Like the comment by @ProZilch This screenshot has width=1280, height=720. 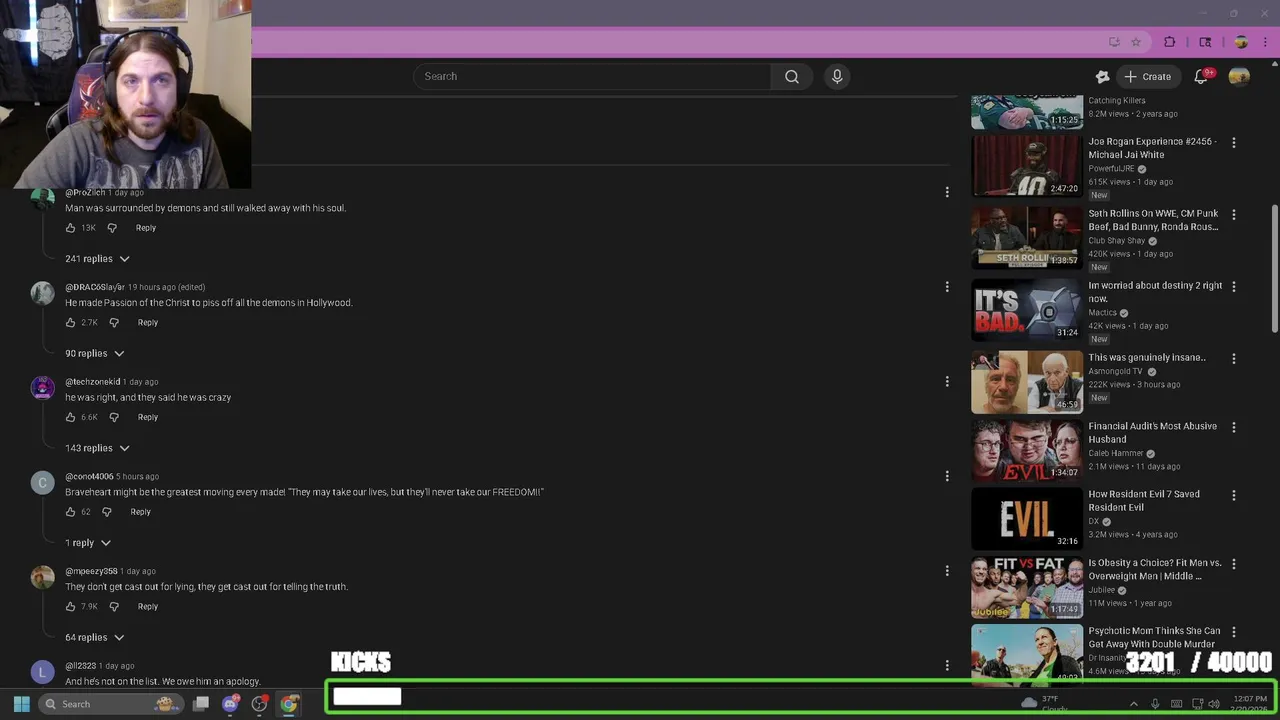coord(70,228)
